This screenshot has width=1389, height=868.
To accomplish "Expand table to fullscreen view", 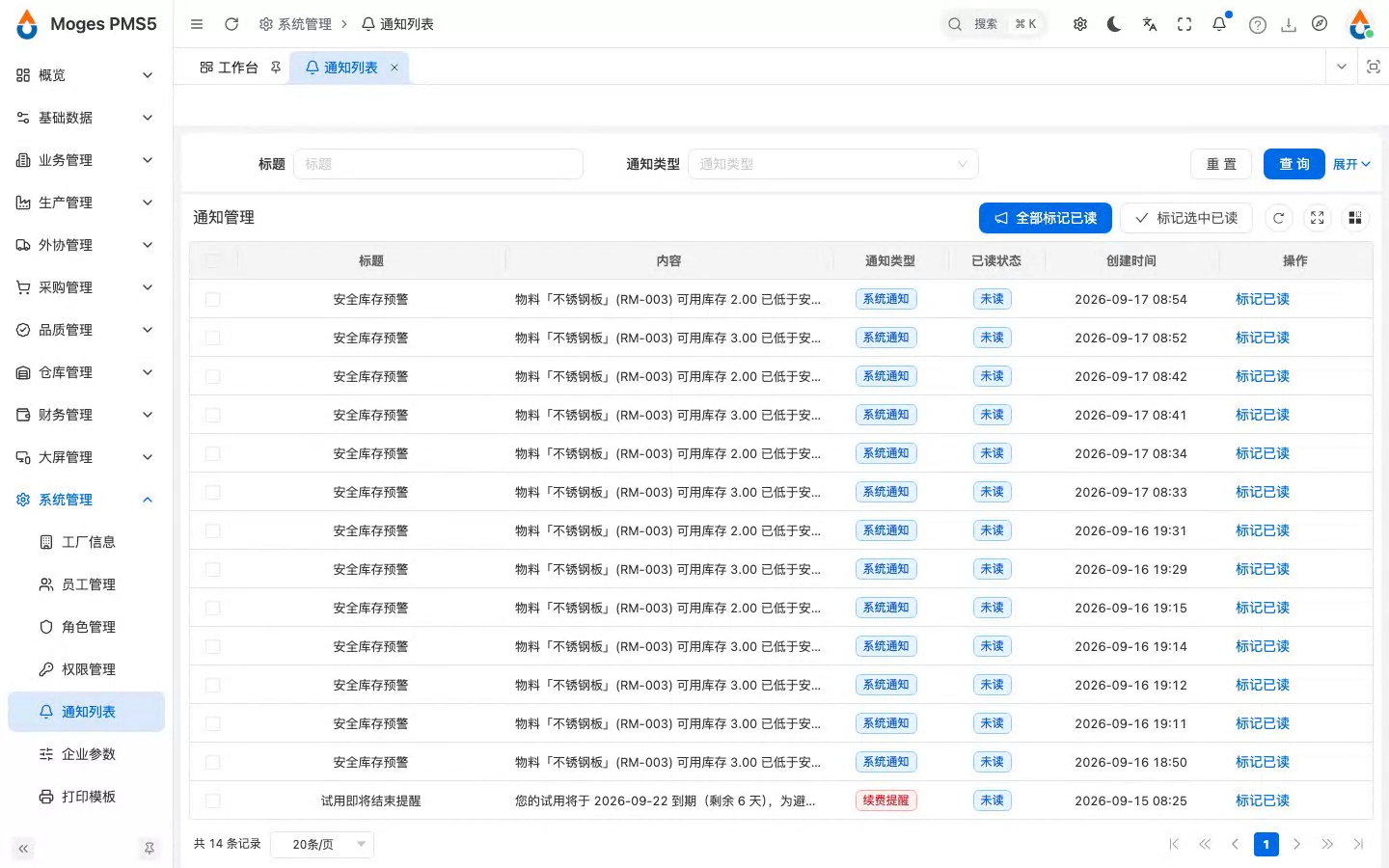I will [x=1318, y=218].
